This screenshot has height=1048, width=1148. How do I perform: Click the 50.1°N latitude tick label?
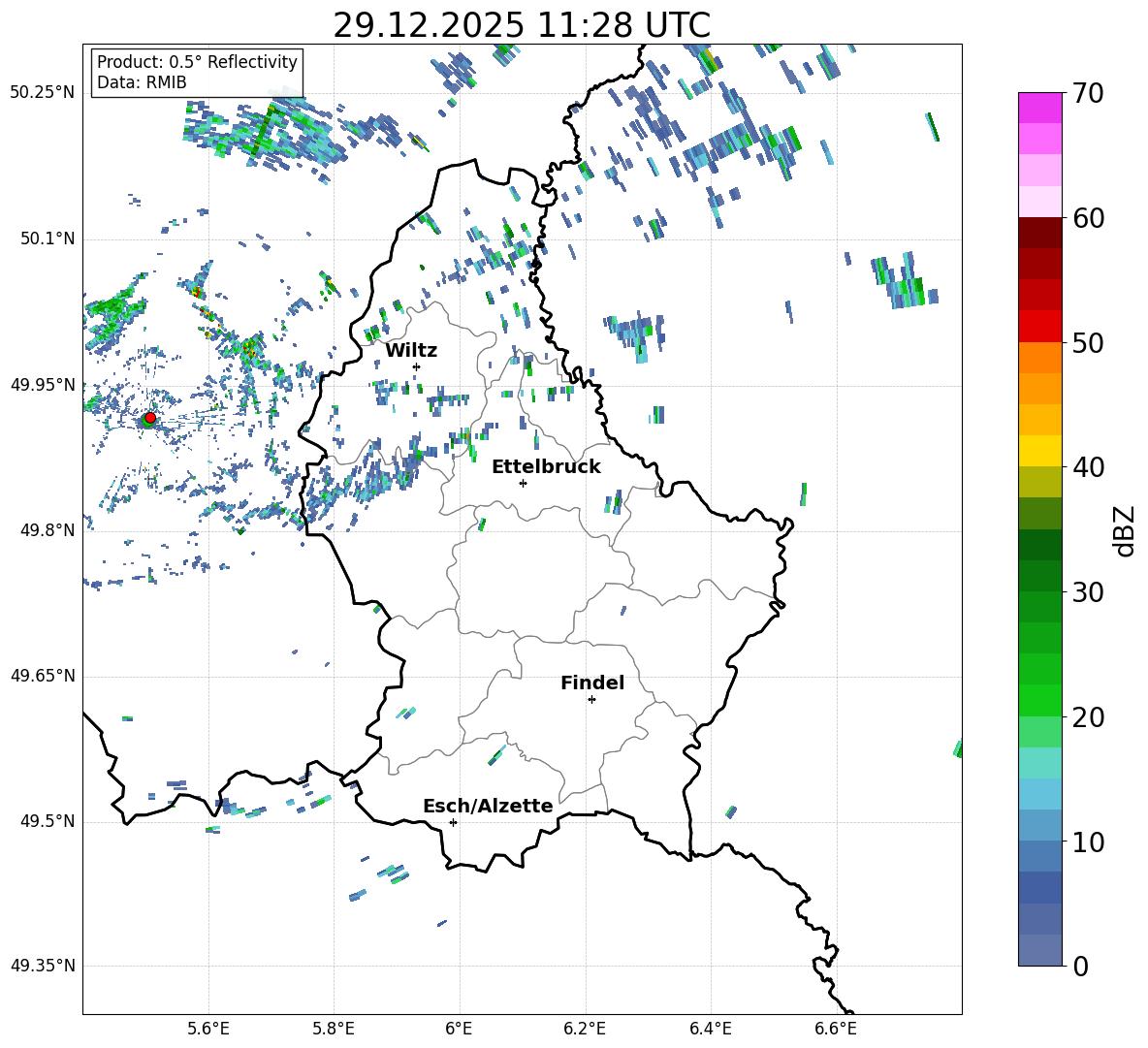[47, 238]
